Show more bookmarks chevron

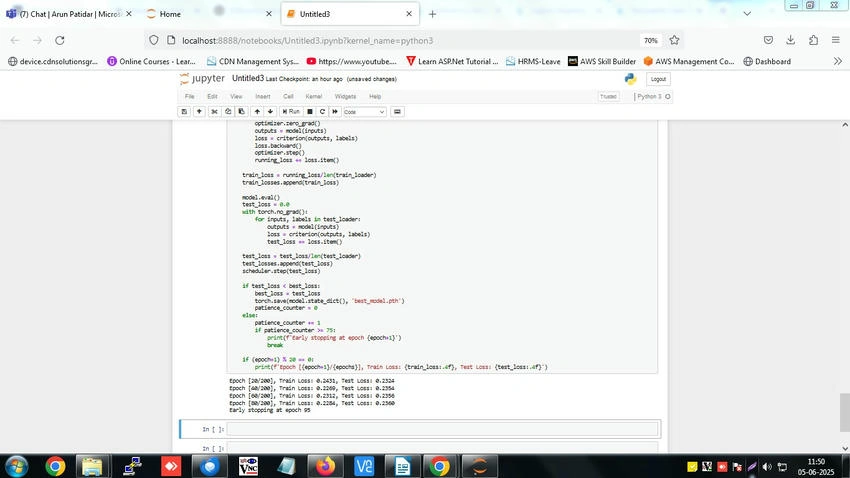pos(838,61)
